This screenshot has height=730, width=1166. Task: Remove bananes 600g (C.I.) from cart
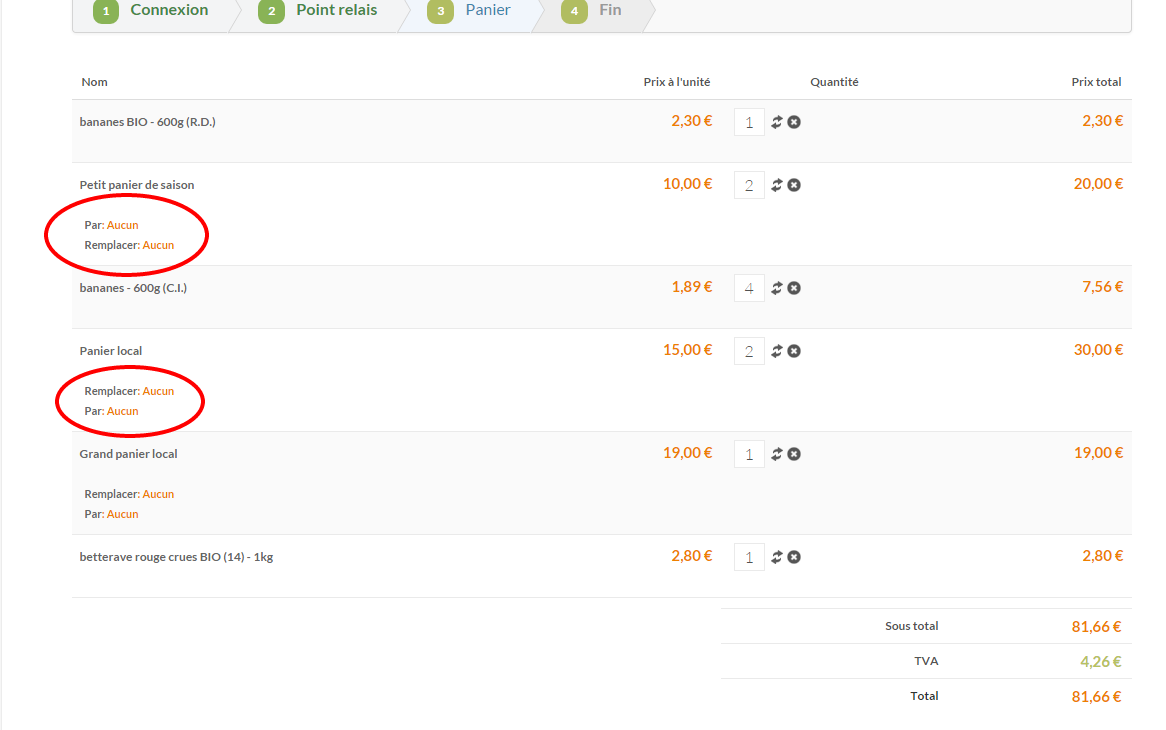pos(794,288)
